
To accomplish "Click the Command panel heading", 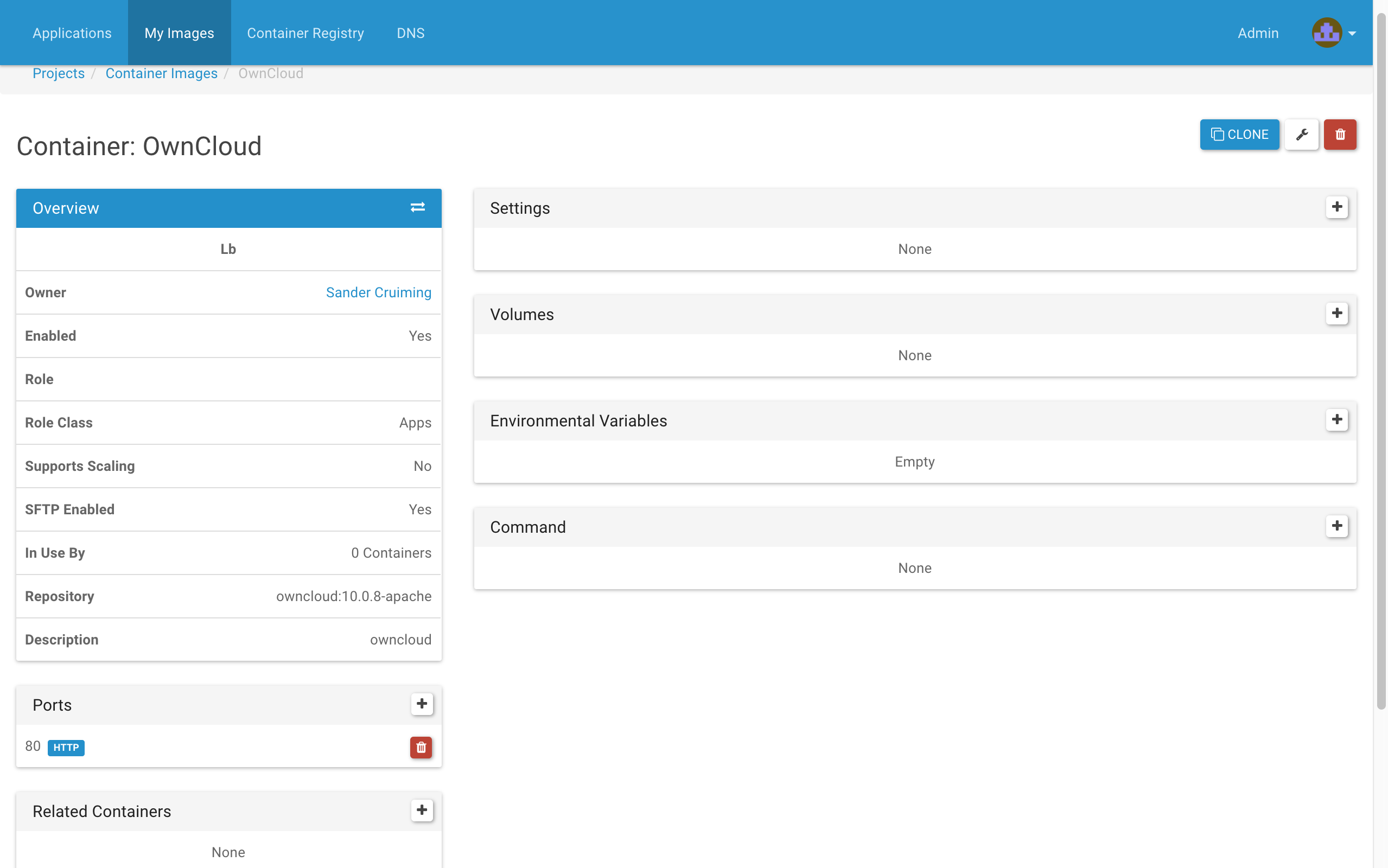I will point(527,526).
